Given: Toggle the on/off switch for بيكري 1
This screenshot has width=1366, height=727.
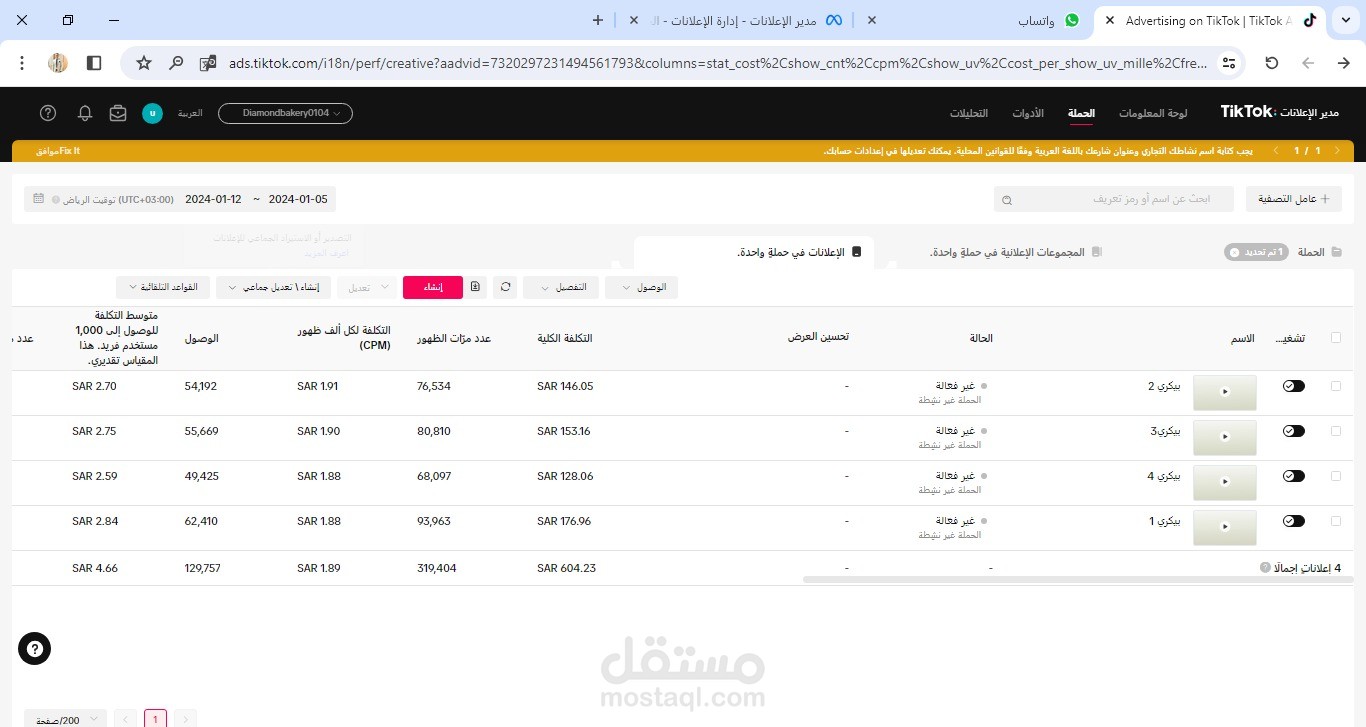Looking at the screenshot, I should point(1294,521).
